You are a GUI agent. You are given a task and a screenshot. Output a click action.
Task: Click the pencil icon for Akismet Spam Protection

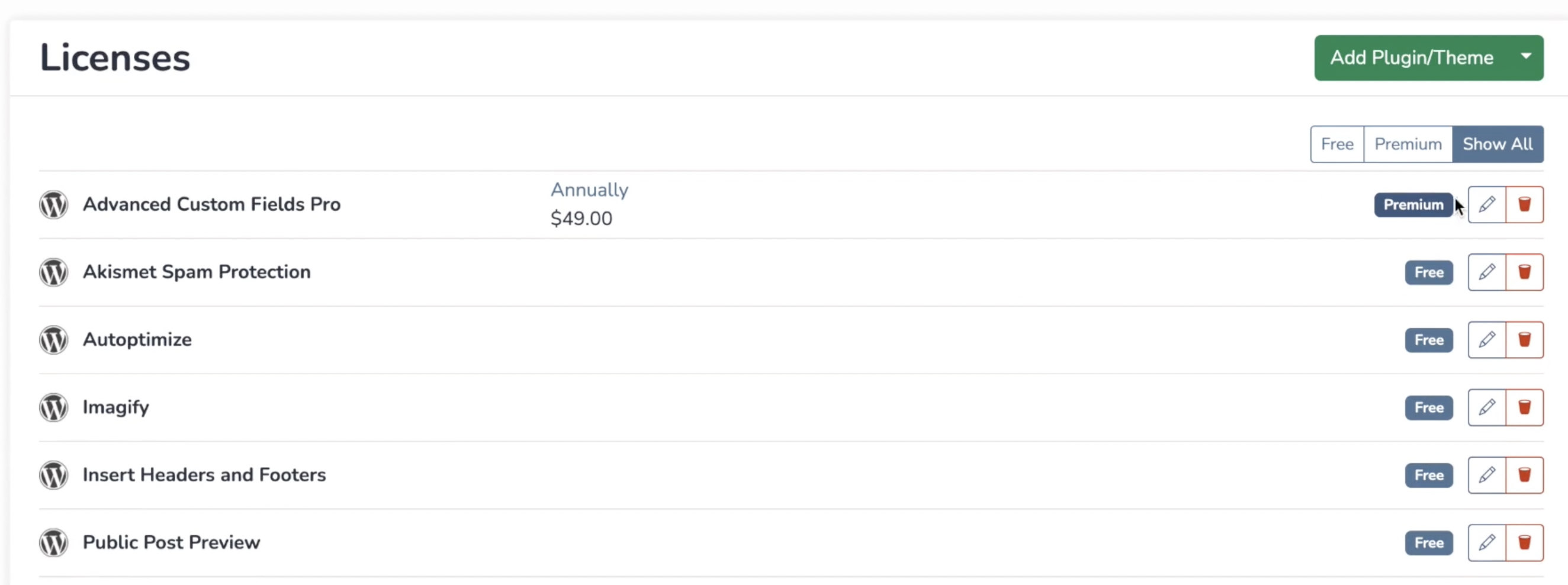(1486, 272)
